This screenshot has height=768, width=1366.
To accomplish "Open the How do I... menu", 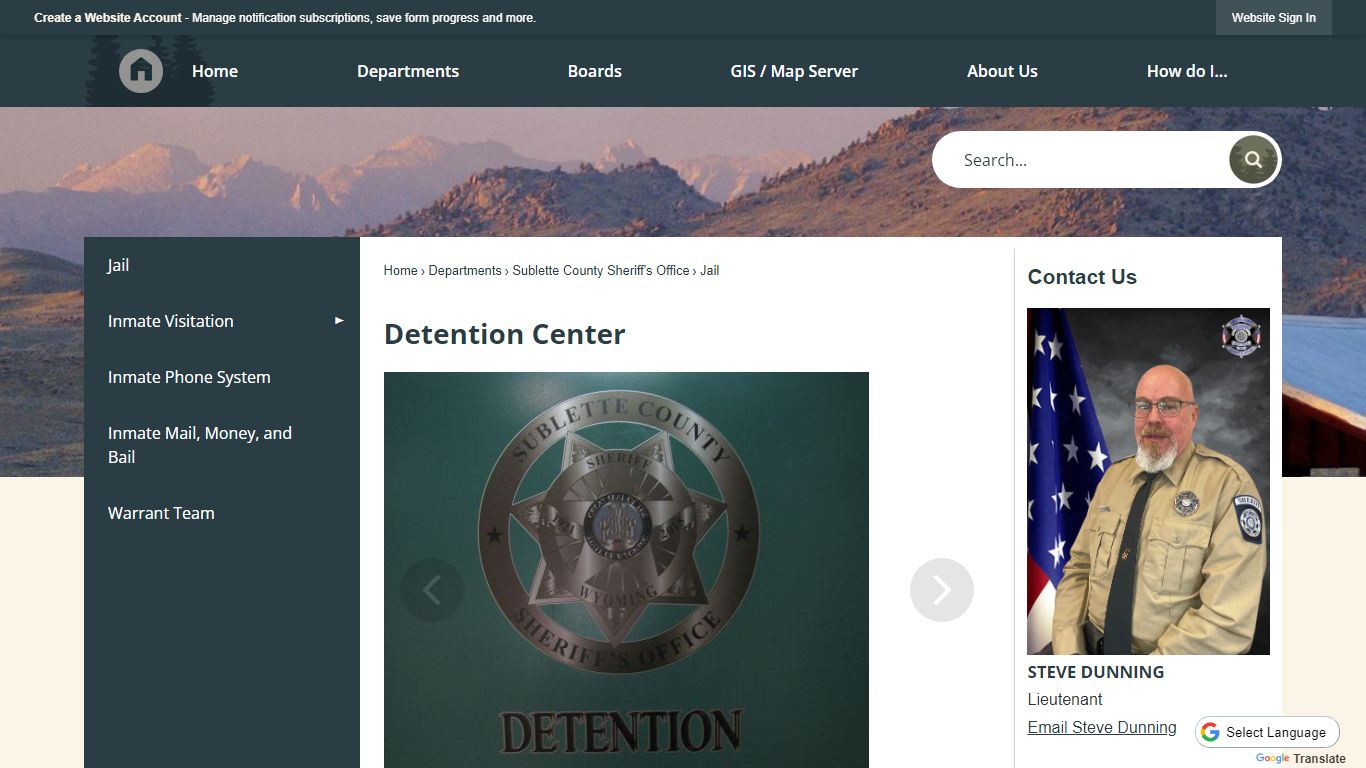I will point(1187,71).
